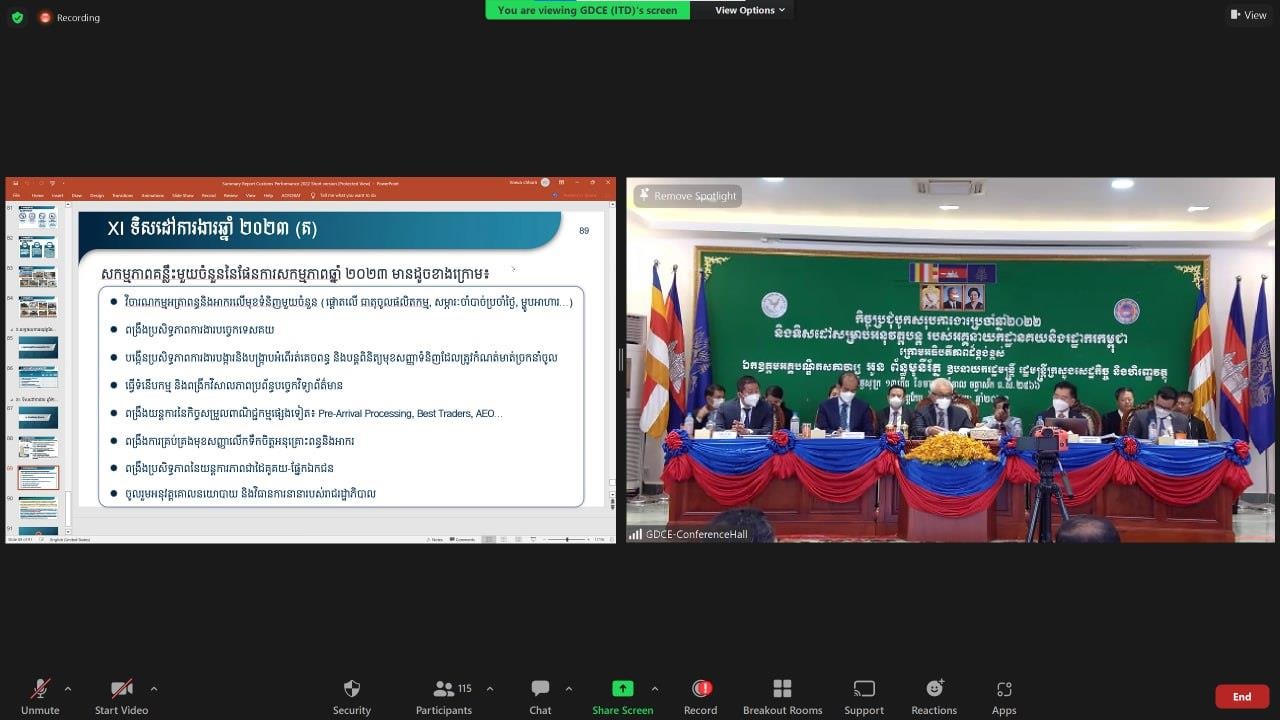Viewport: 1280px width, 720px height.
Task: Expand the arrow next to Share Screen
Action: pos(655,689)
